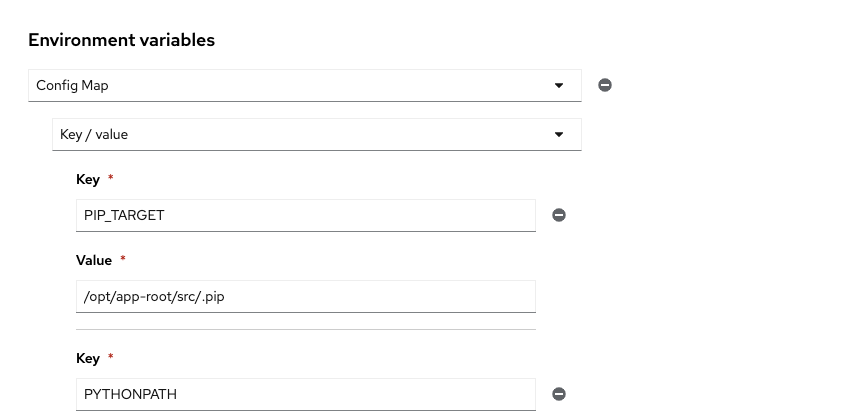Click the Value label above the path field
Image resolution: width=842 pixels, height=420 pixels.
[94, 260]
